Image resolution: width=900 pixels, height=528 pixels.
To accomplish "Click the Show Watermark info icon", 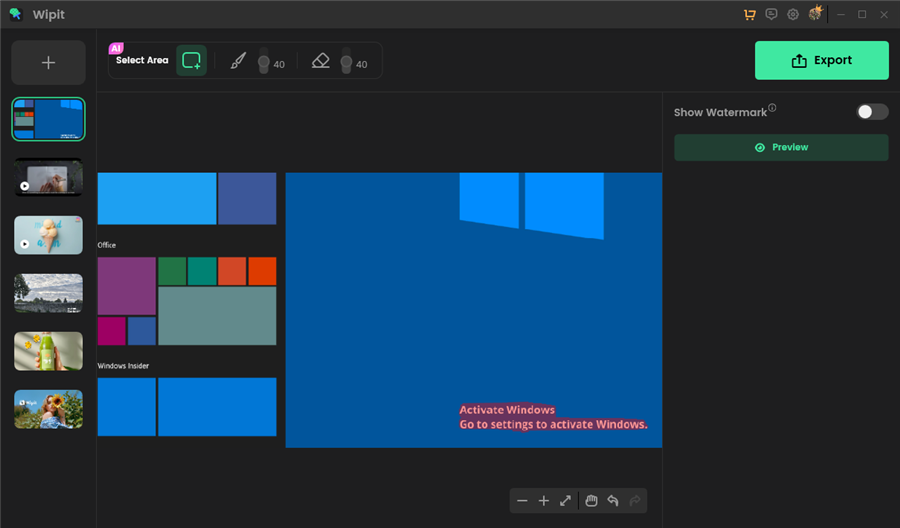I will click(772, 107).
